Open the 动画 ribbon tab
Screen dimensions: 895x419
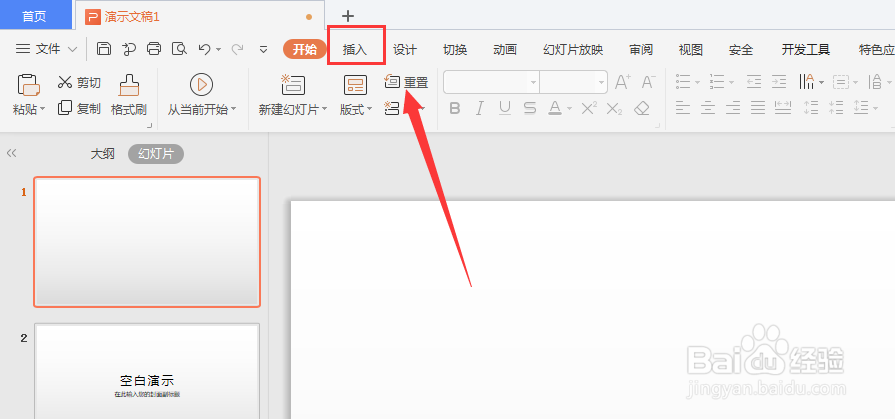tap(505, 50)
